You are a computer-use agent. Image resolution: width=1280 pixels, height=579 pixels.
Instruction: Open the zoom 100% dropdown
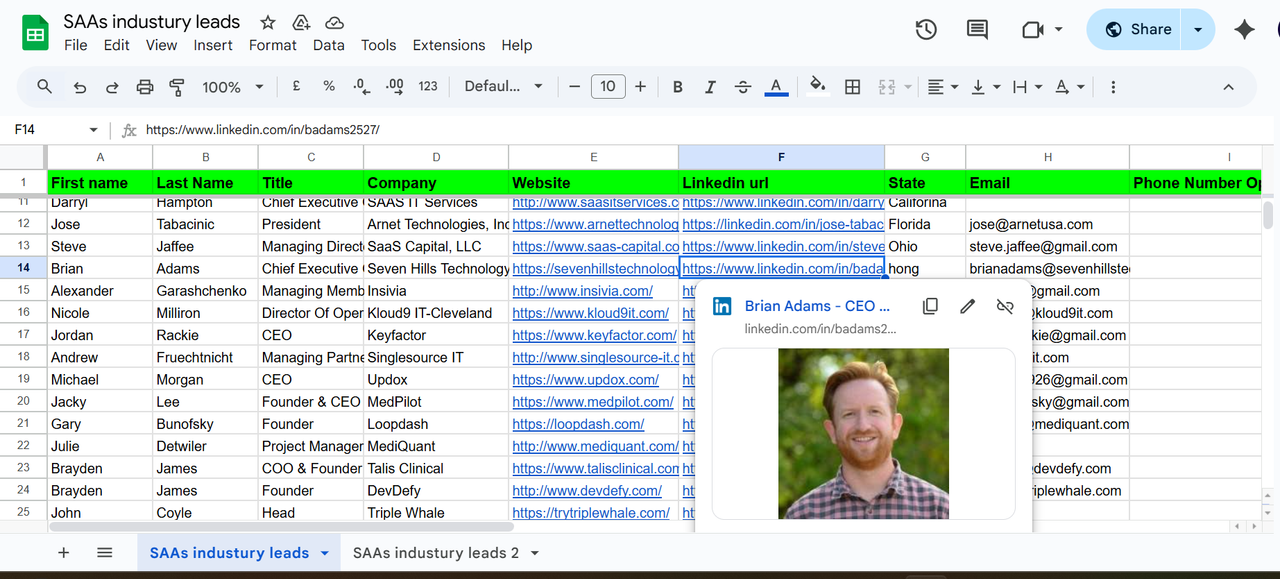233,87
